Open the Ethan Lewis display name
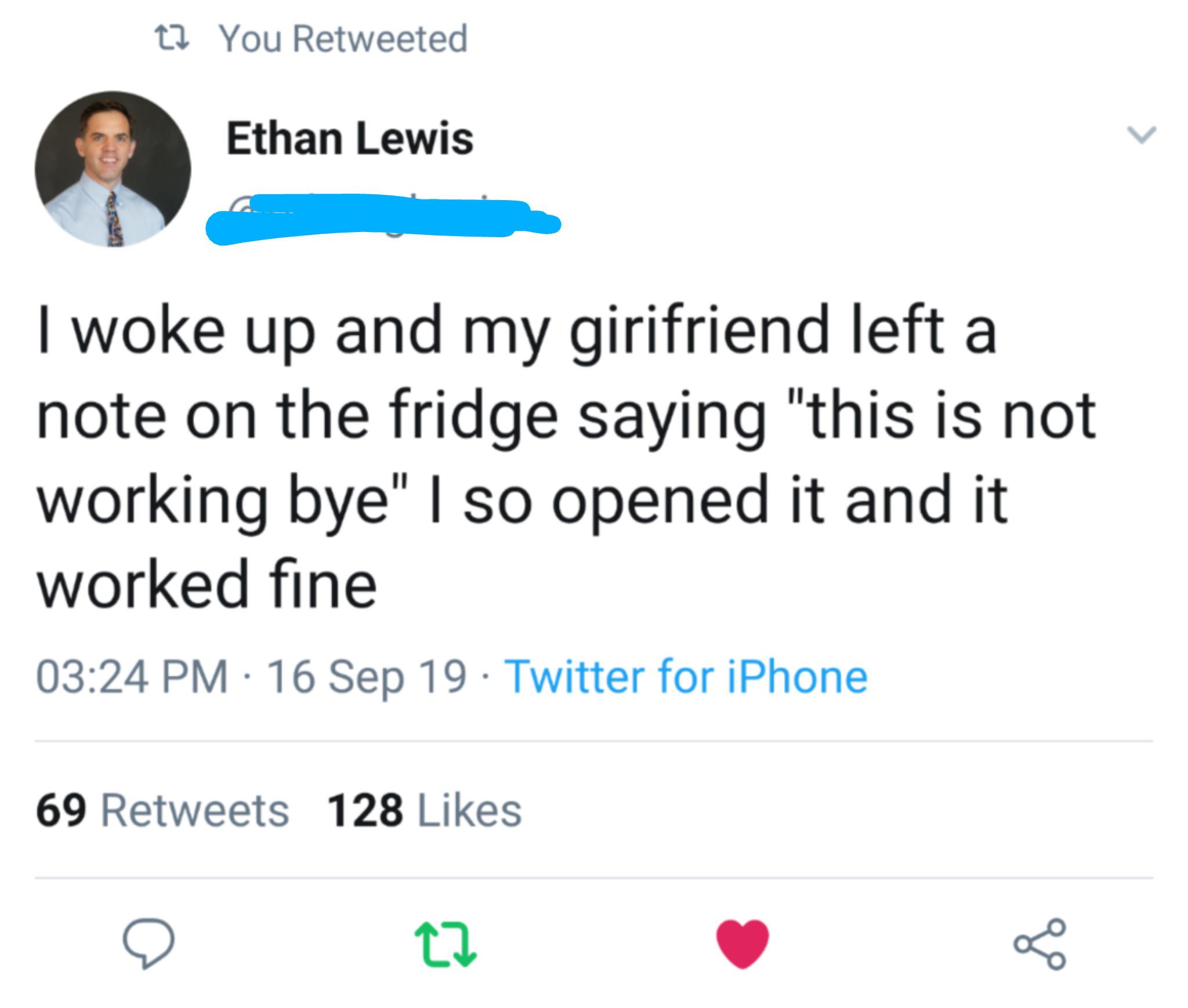The image size is (1188, 1008). (x=350, y=139)
